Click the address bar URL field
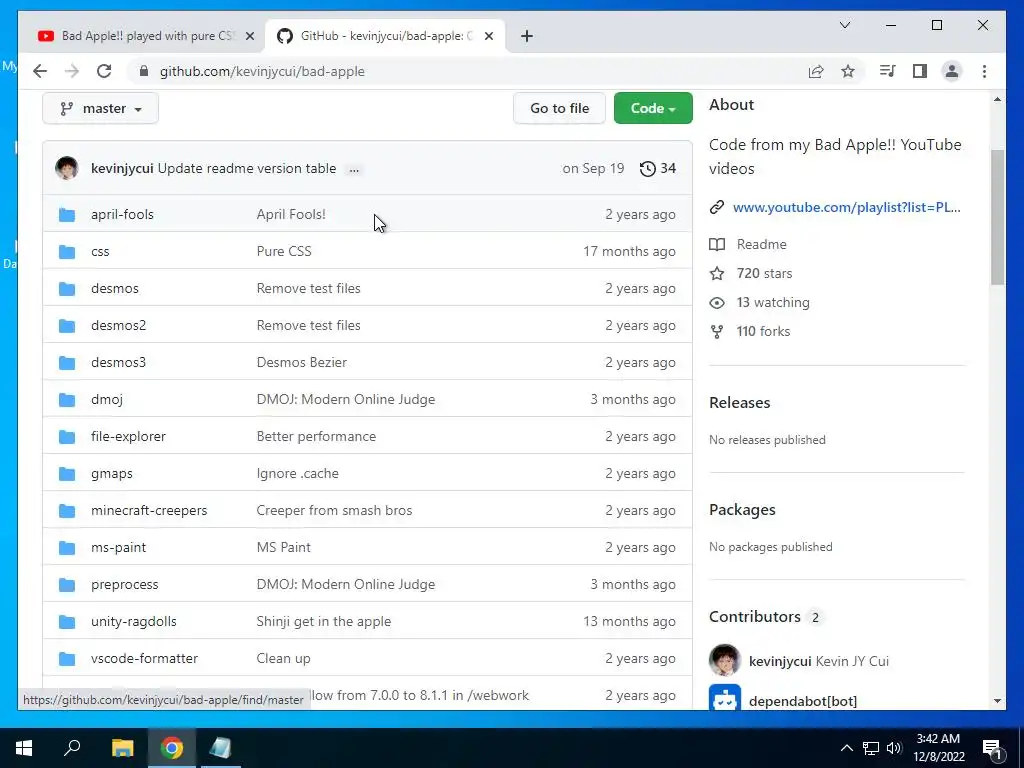This screenshot has width=1024, height=768. click(x=457, y=71)
